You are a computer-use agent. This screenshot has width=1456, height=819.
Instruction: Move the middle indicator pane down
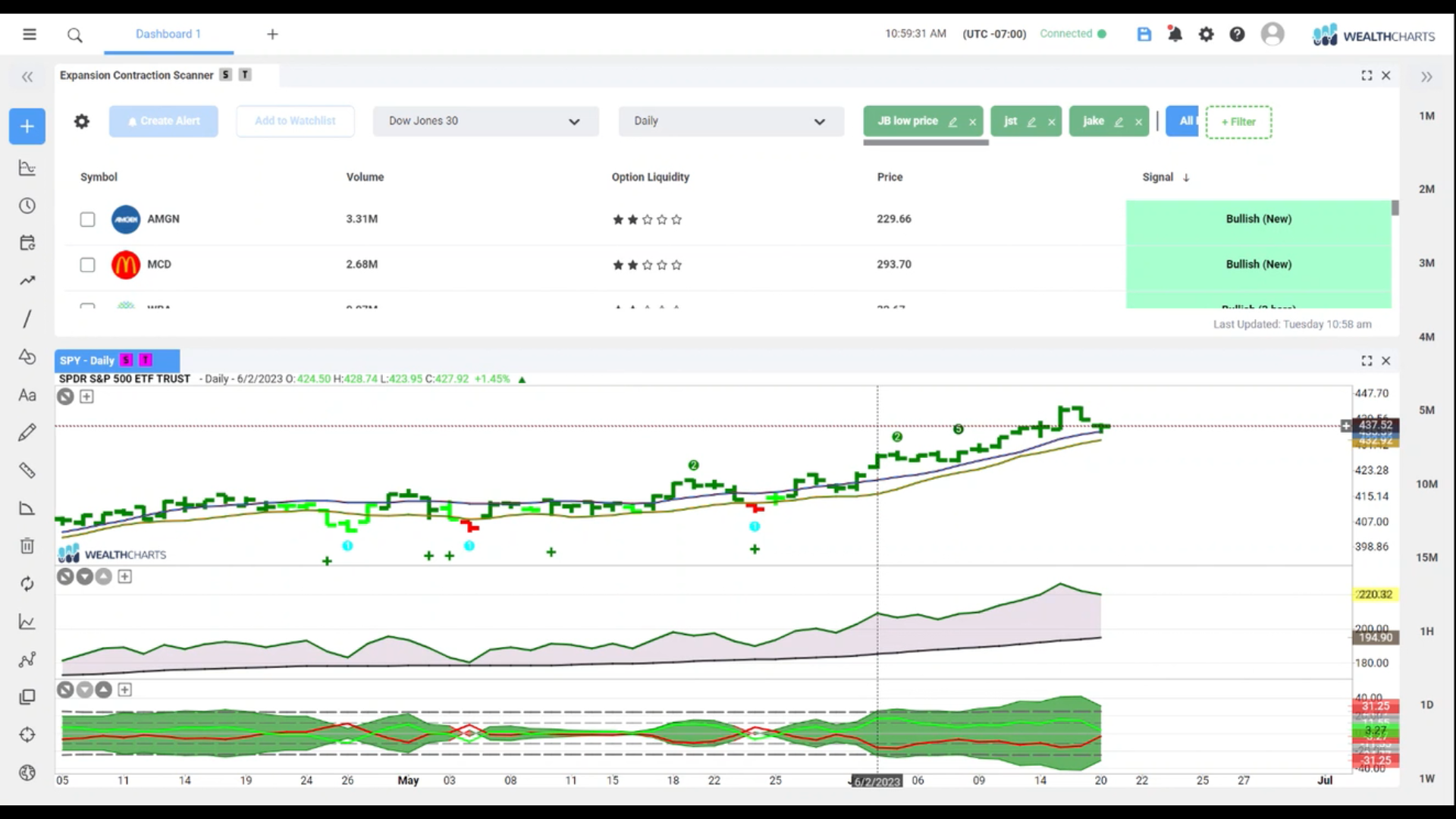click(x=85, y=577)
